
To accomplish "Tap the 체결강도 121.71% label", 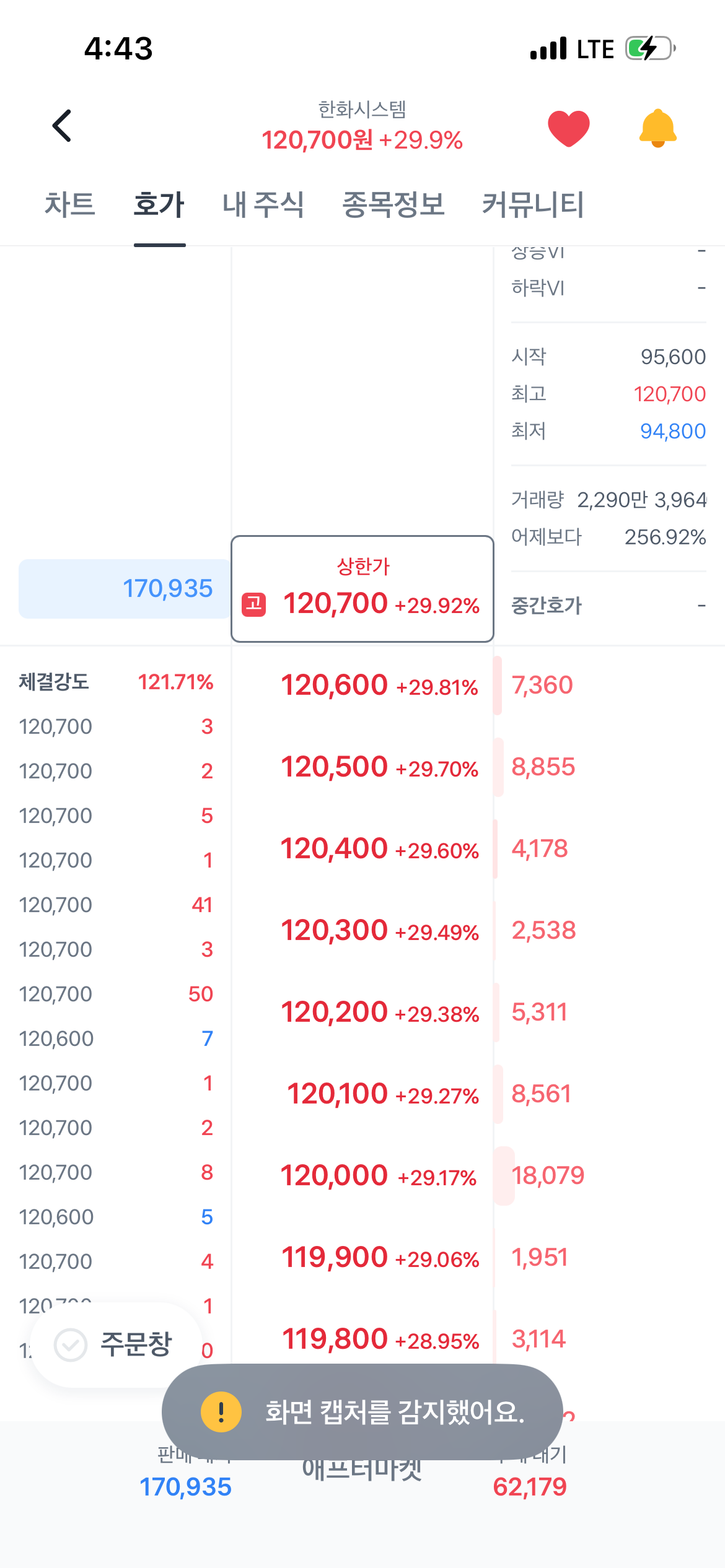I will click(x=116, y=682).
